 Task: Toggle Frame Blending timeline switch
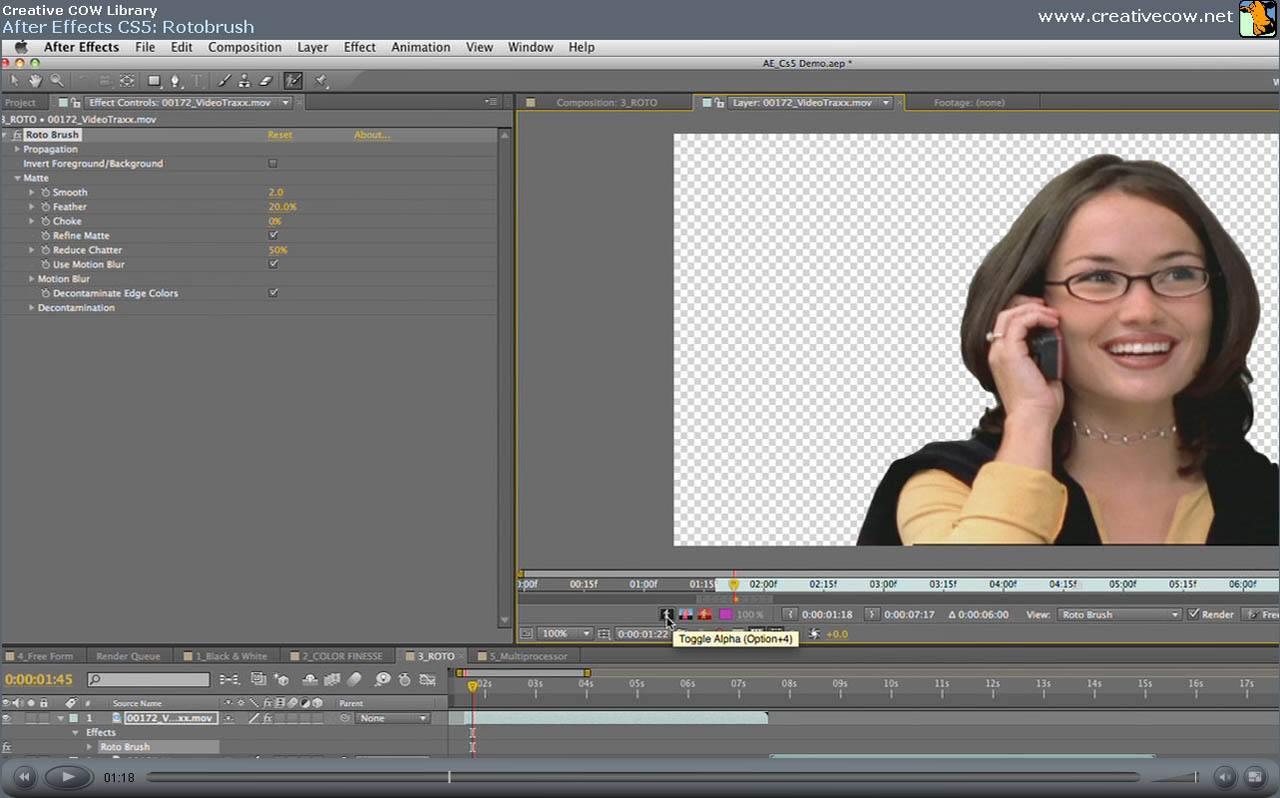click(332, 680)
